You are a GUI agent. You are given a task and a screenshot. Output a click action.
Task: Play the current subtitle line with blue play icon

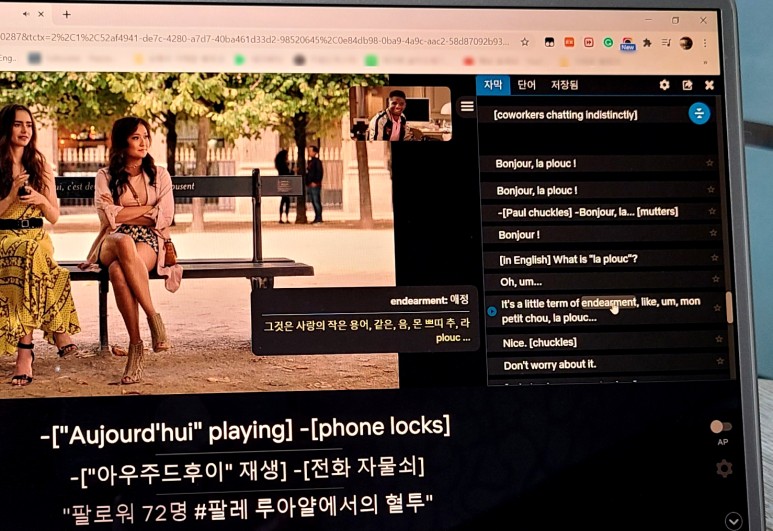pyautogui.click(x=492, y=311)
